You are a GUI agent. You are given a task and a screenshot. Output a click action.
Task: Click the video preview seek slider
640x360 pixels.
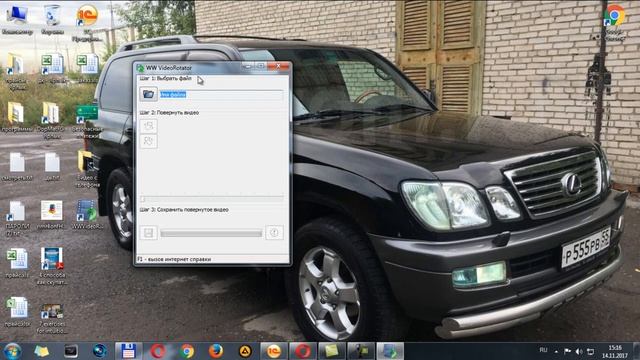pos(212,199)
